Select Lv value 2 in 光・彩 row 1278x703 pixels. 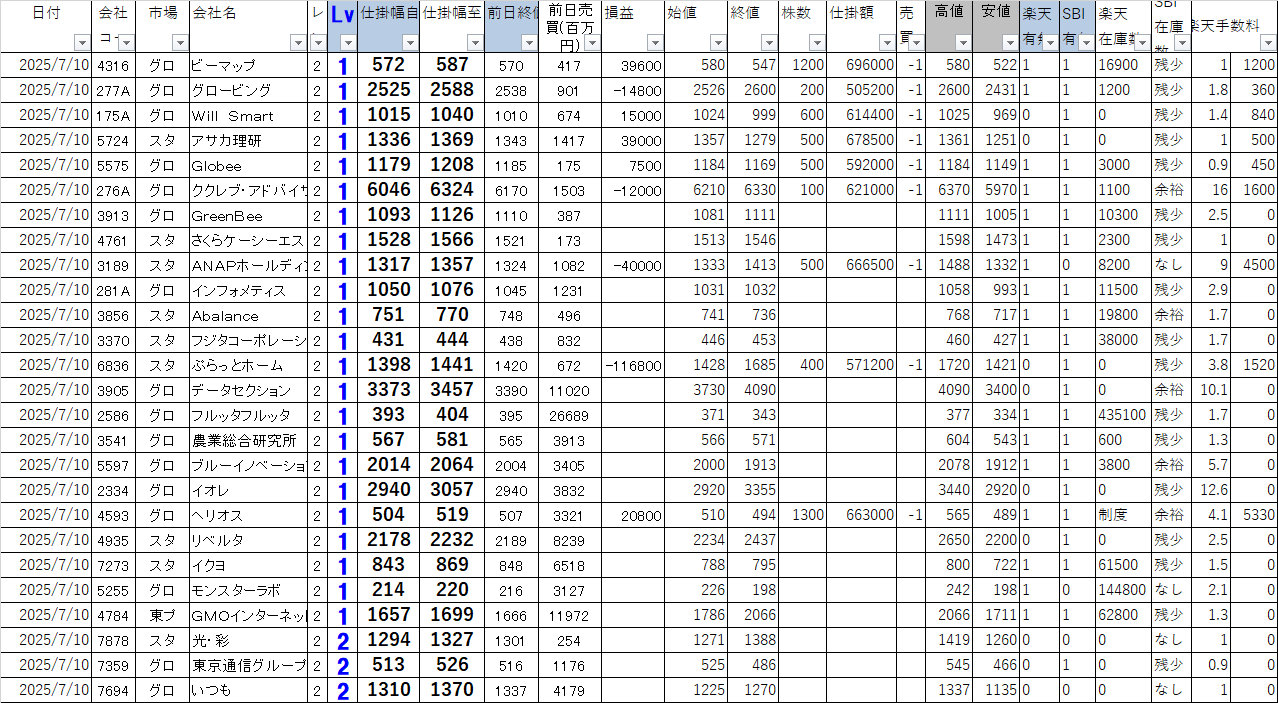[342, 640]
